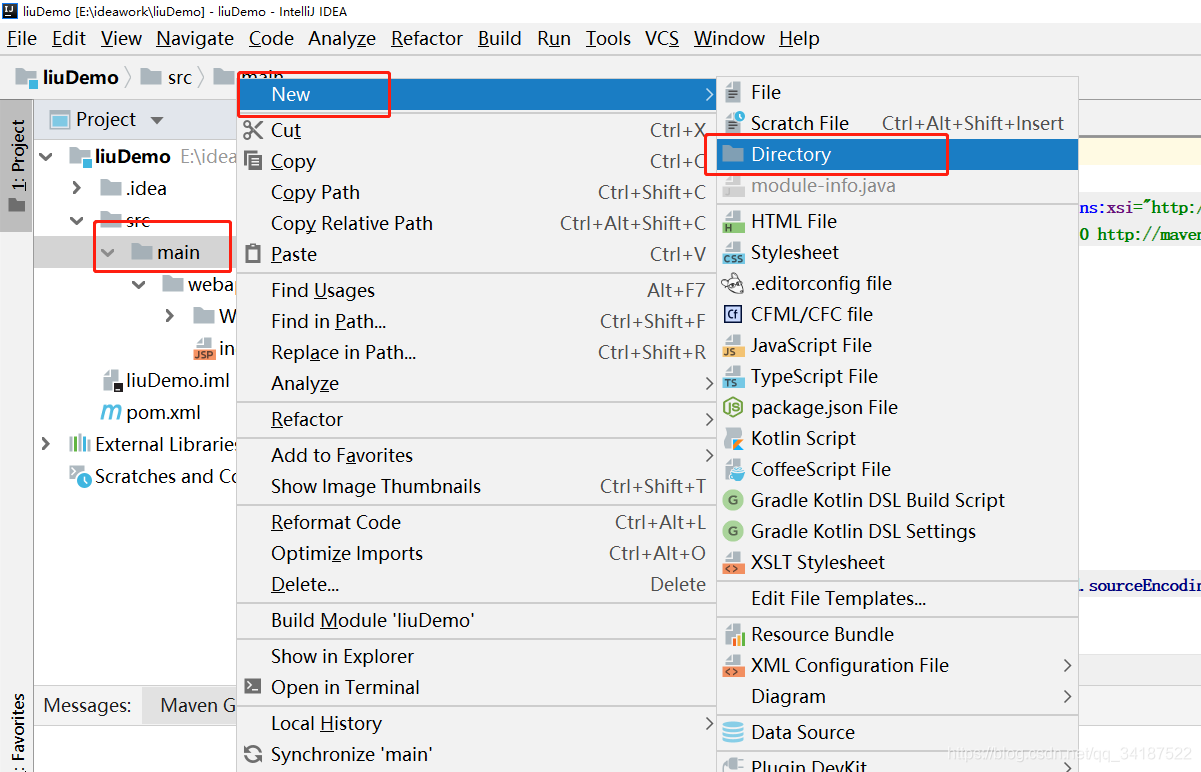Click the Scratch File icon
The width and height of the screenshot is (1201, 772).
coord(733,123)
